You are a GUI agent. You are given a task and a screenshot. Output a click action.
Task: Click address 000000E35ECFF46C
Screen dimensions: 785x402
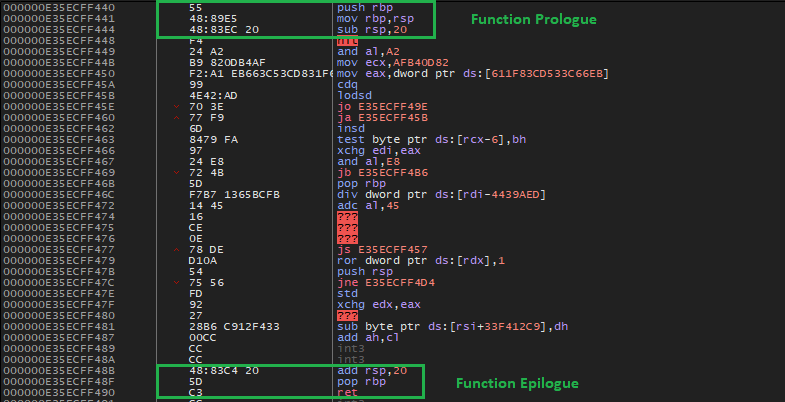click(x=59, y=194)
